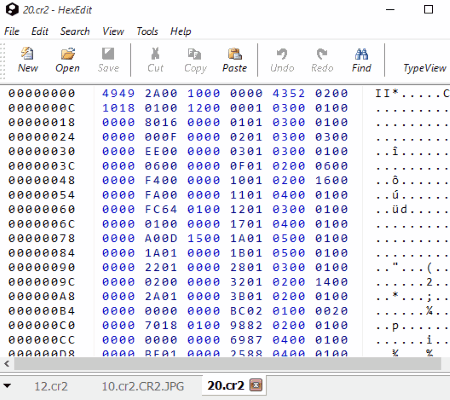Click the New file toolbar icon

click(x=27, y=53)
